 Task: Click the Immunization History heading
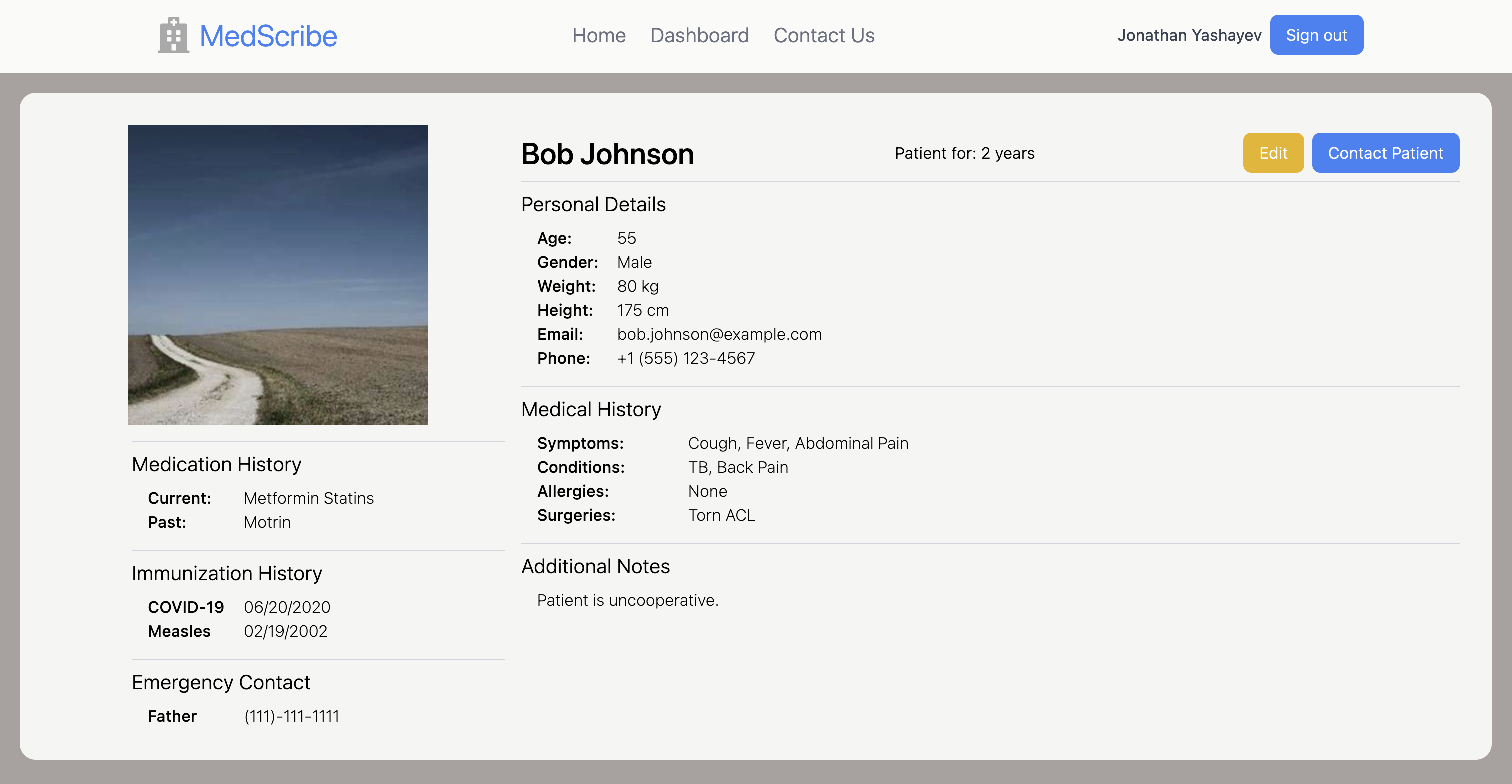coord(227,574)
